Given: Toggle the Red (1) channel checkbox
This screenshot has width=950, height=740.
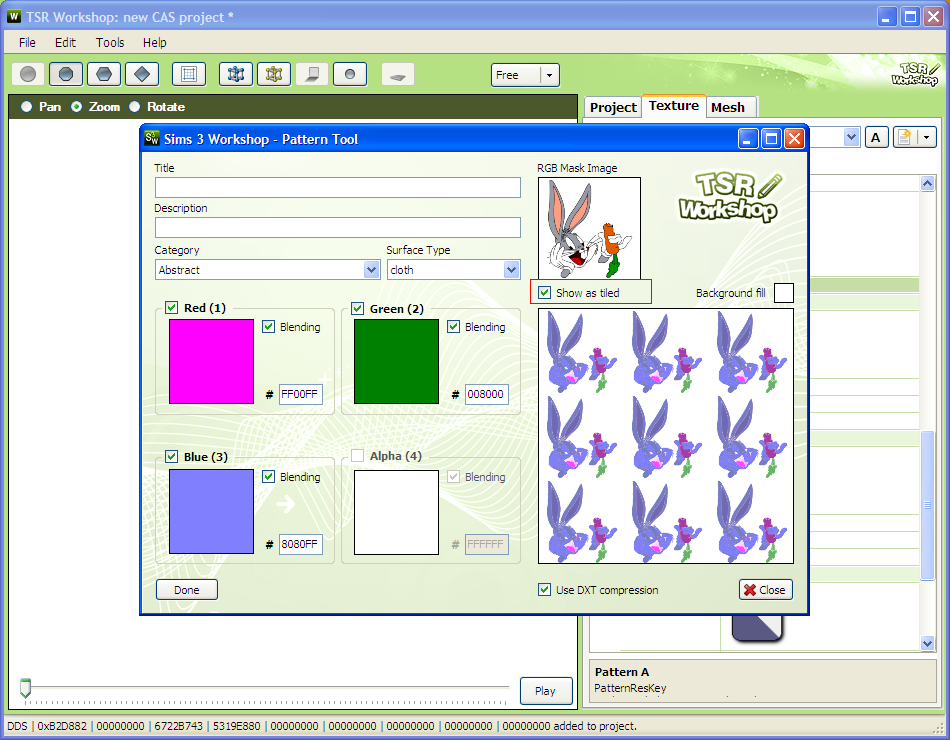Looking at the screenshot, I should pos(171,307).
